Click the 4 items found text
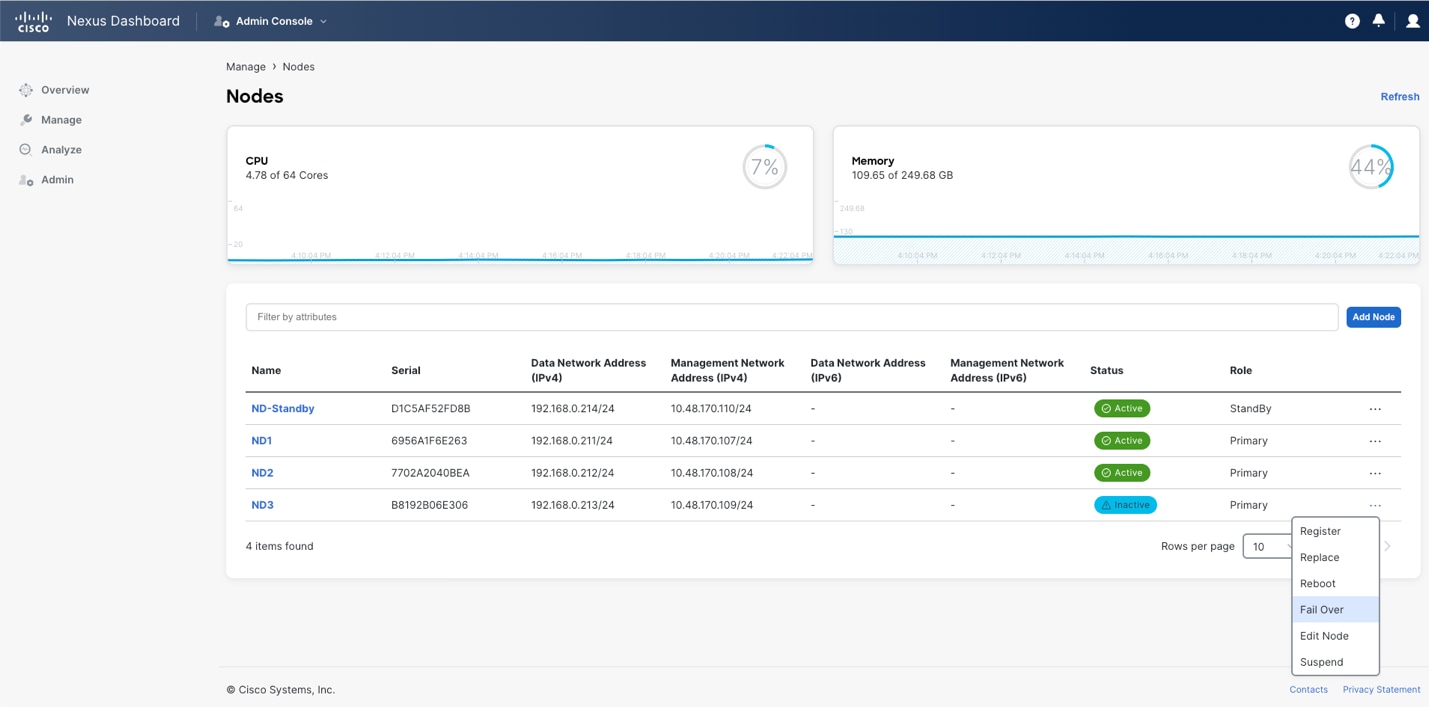Image resolution: width=1429 pixels, height=707 pixels. pos(280,546)
